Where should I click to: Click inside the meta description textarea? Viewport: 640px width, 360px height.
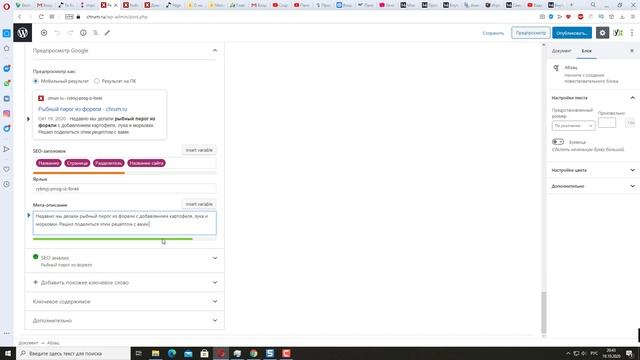(124, 223)
